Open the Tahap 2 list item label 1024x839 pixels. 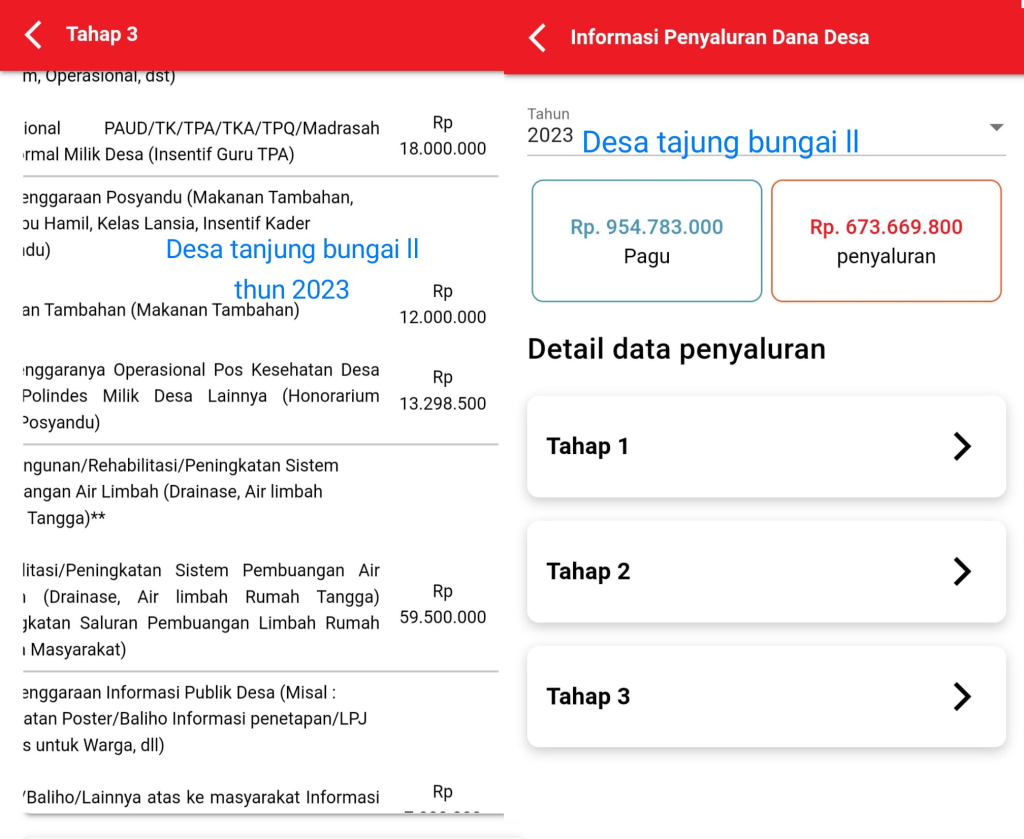point(587,572)
